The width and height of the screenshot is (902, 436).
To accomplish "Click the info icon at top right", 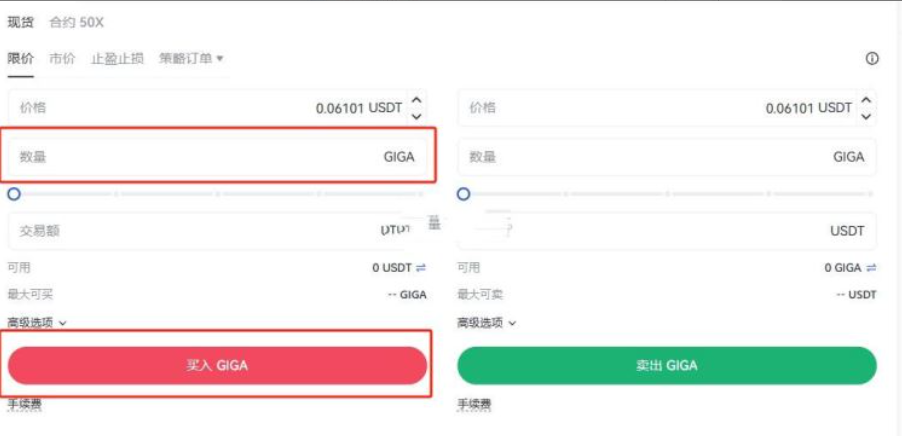I will pos(872,59).
